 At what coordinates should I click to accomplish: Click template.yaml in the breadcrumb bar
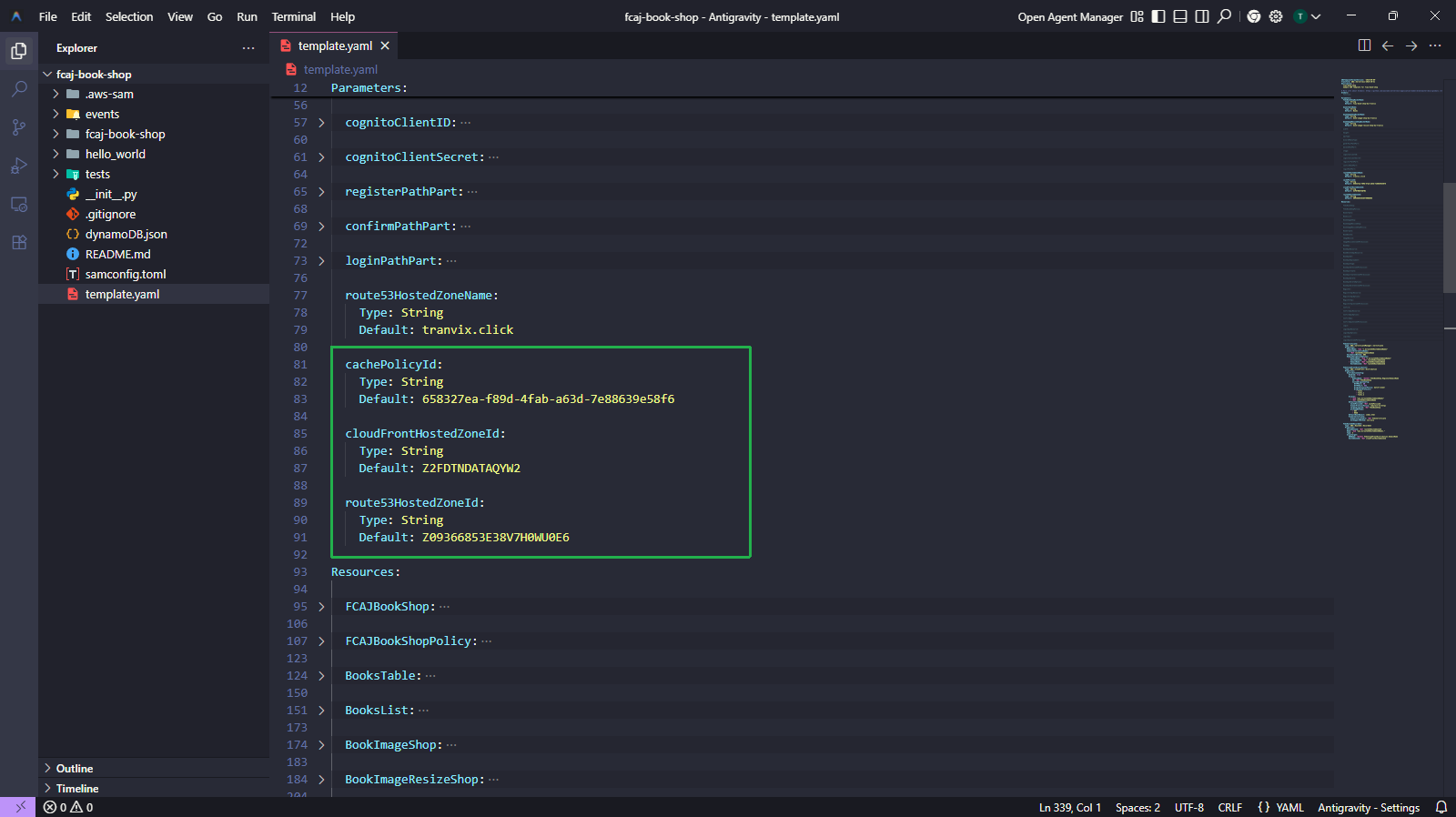click(340, 70)
